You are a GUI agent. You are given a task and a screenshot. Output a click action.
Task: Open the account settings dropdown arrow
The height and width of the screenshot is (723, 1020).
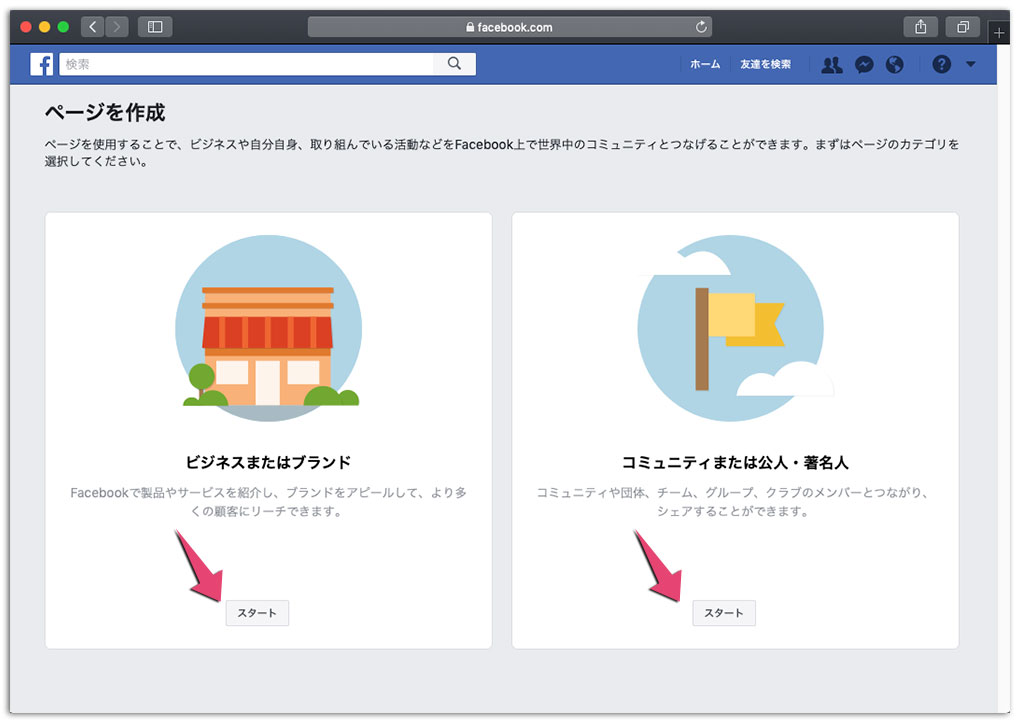[x=968, y=64]
